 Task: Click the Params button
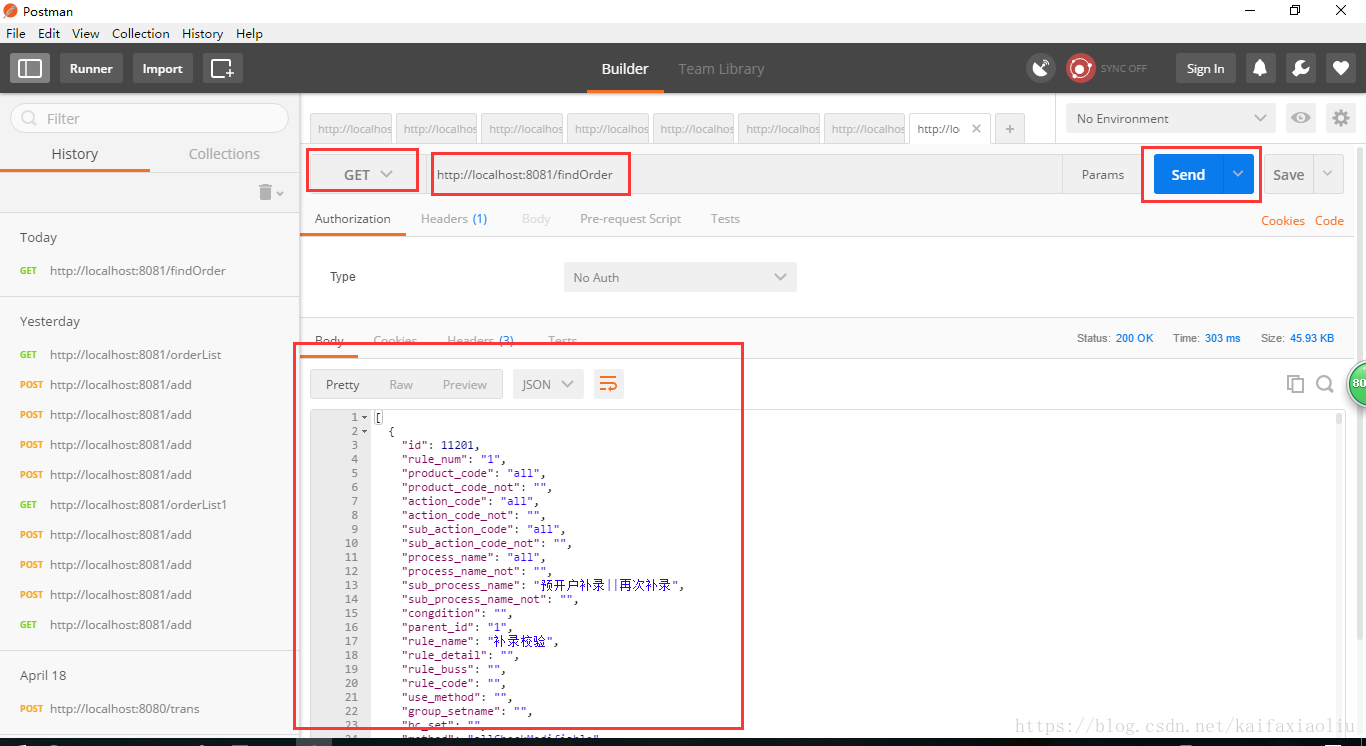coord(1103,174)
